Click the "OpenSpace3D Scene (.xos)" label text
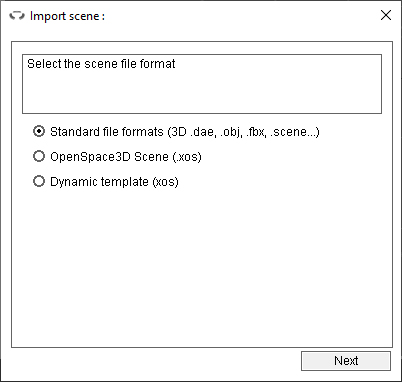402x382 pixels. click(x=126, y=157)
